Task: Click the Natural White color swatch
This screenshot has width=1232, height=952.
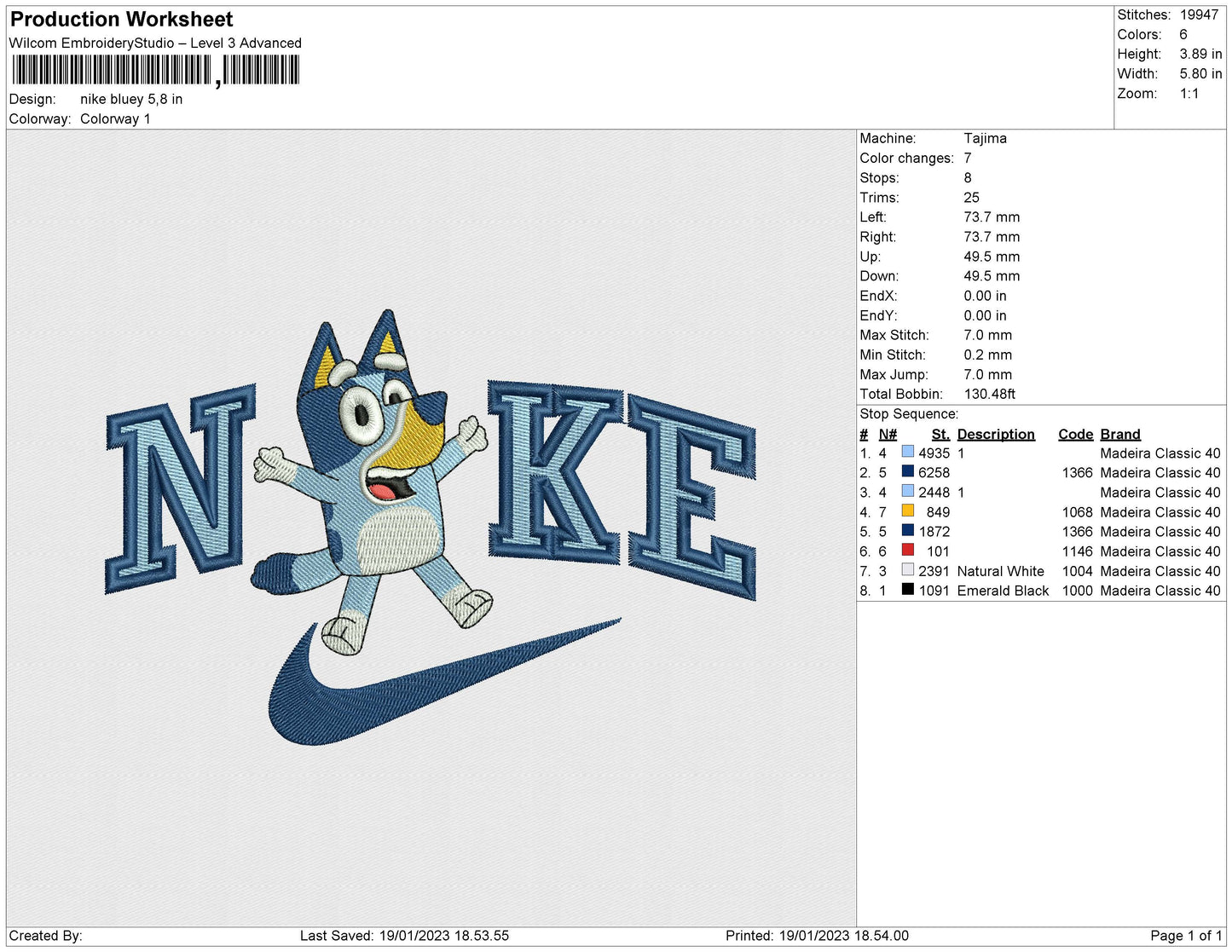Action: click(x=907, y=570)
